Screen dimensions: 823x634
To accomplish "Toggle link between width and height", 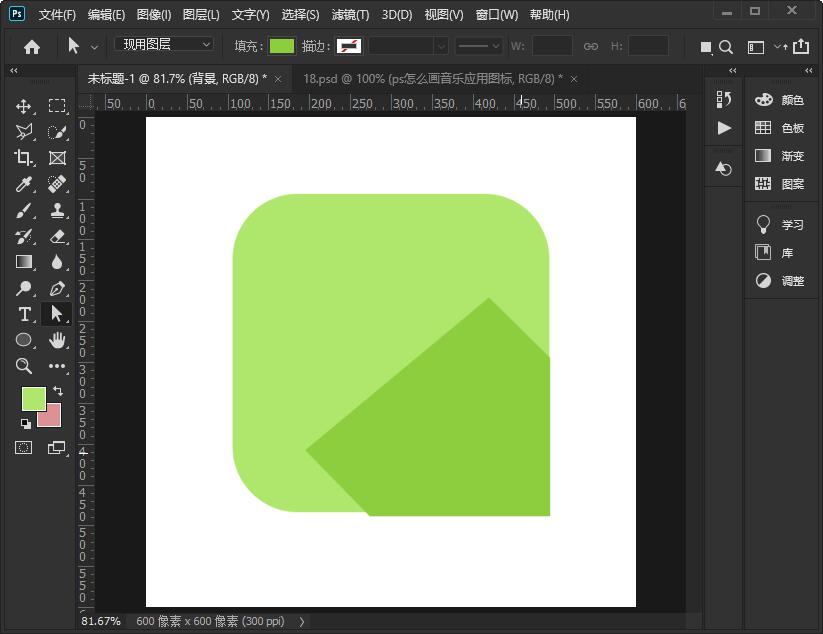I will click(591, 46).
